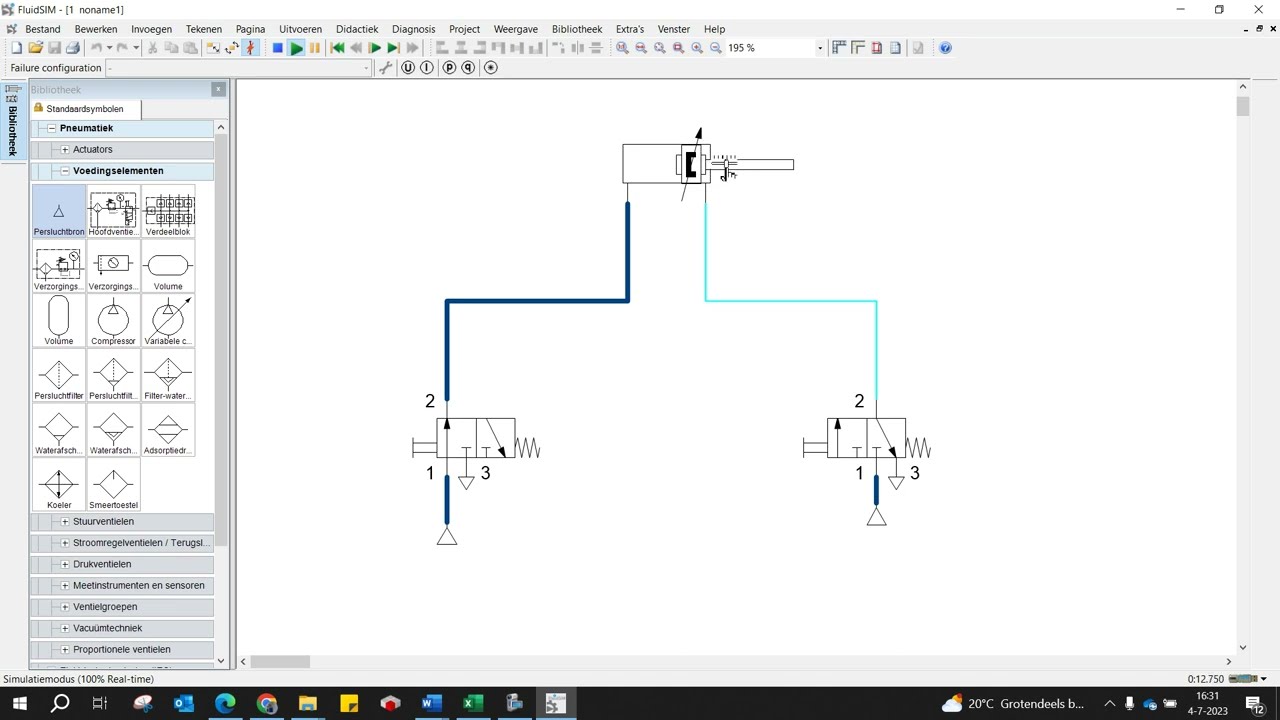Click the circled U toolbar icon

point(408,68)
